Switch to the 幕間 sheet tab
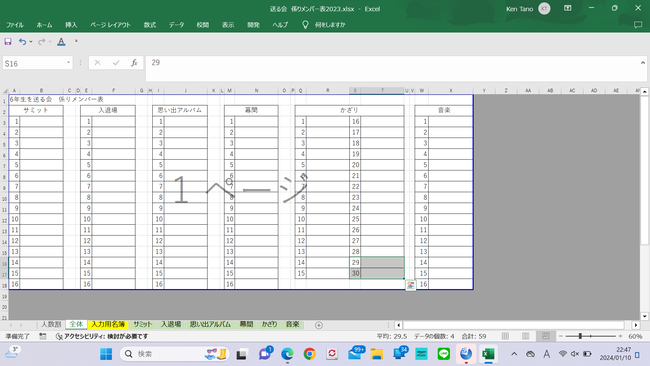This screenshot has width=650, height=366. (x=246, y=325)
